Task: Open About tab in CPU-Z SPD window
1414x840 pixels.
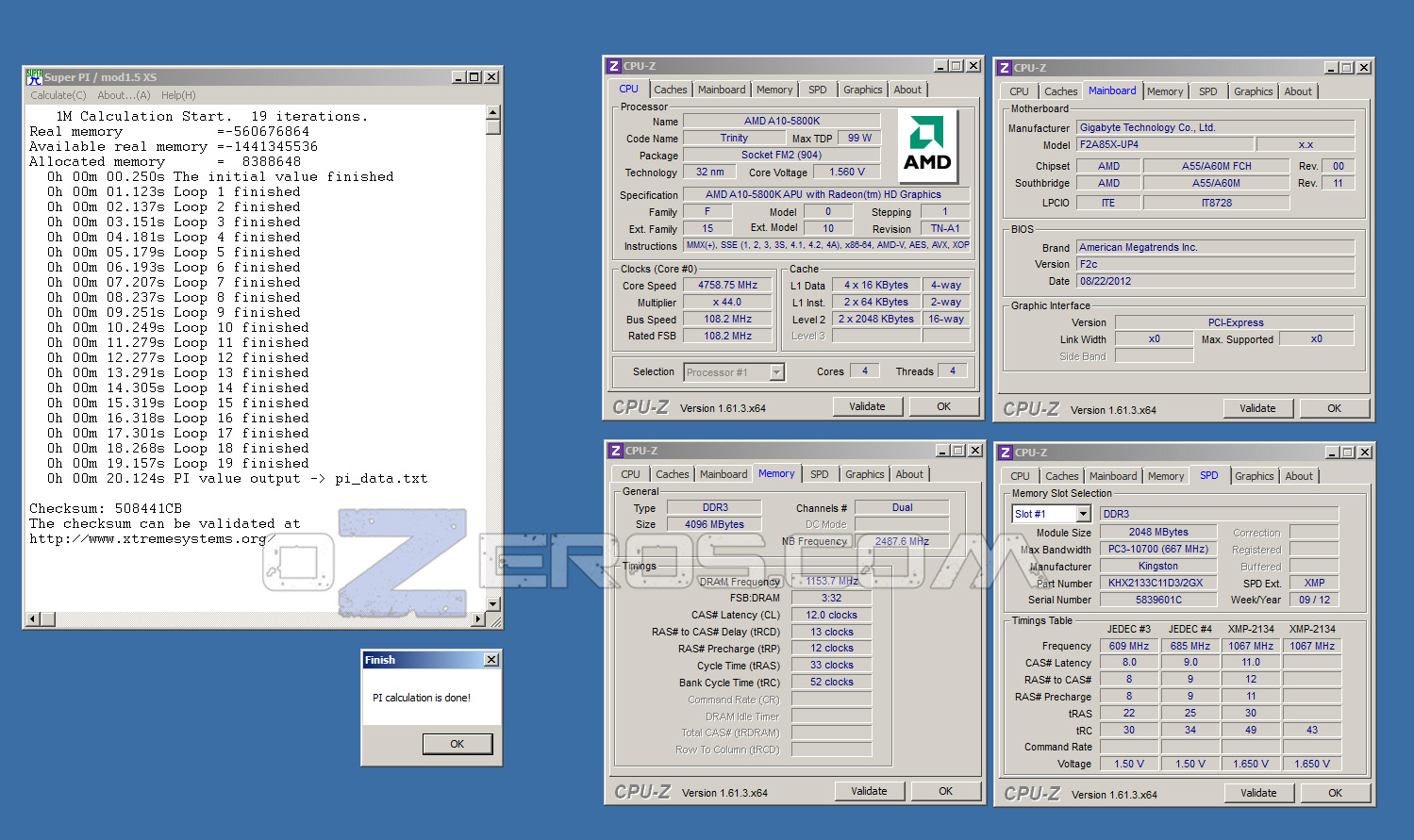Action: coord(1299,476)
